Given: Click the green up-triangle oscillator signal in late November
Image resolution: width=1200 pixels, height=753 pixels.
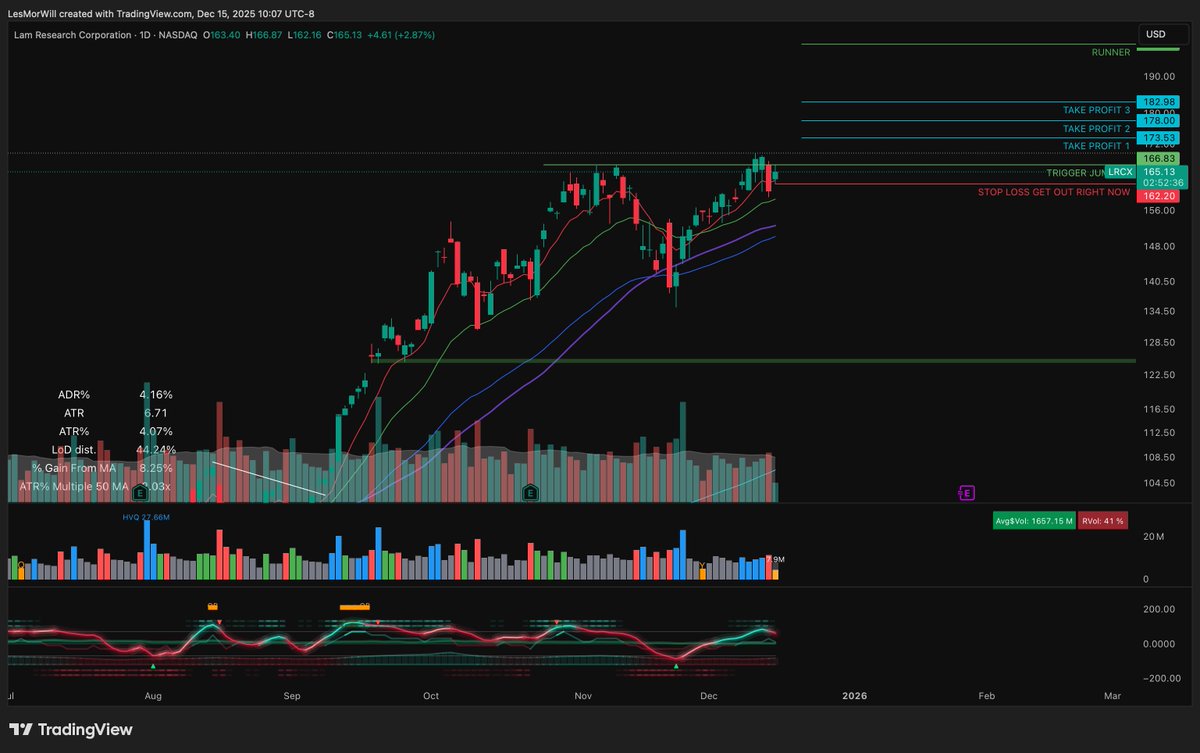Looking at the screenshot, I should 676,666.
